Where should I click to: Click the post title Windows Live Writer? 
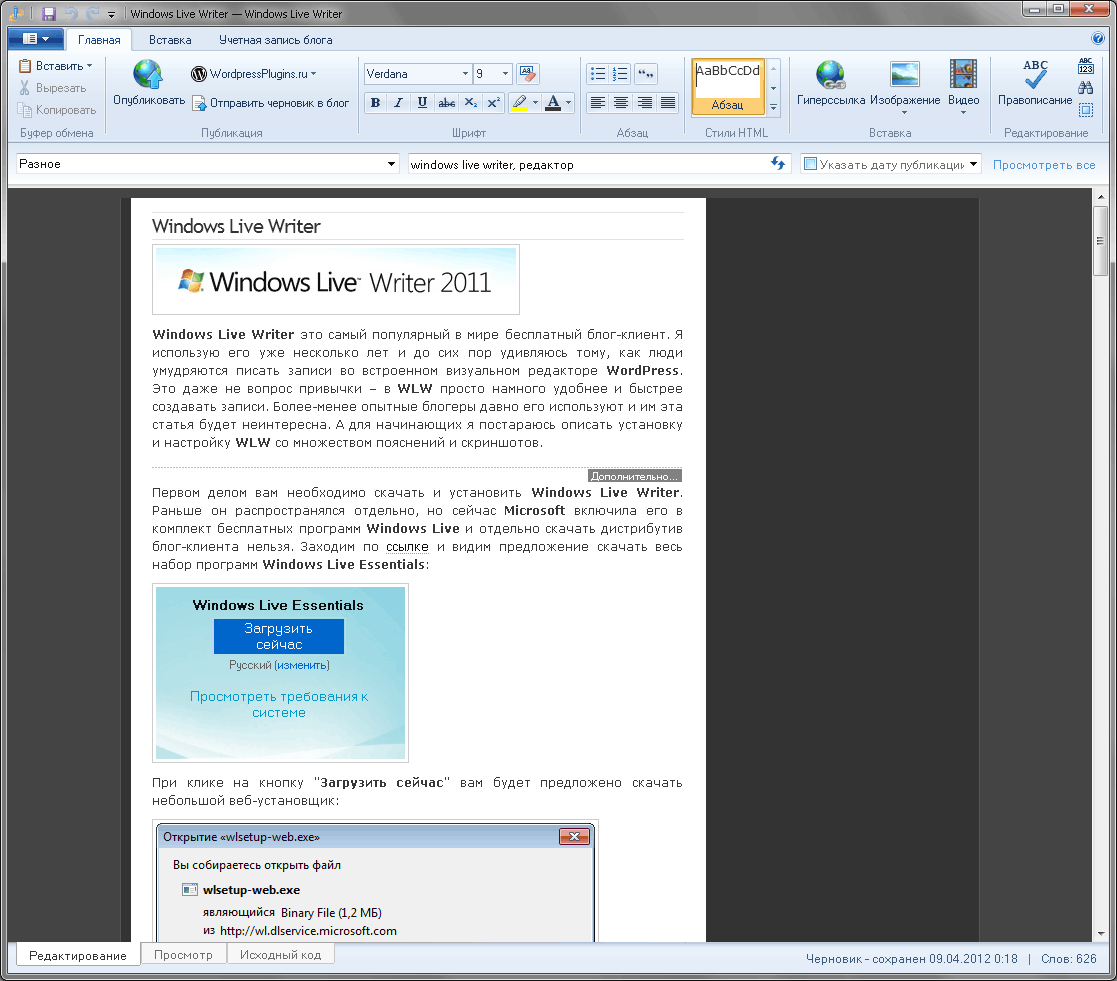pos(237,226)
